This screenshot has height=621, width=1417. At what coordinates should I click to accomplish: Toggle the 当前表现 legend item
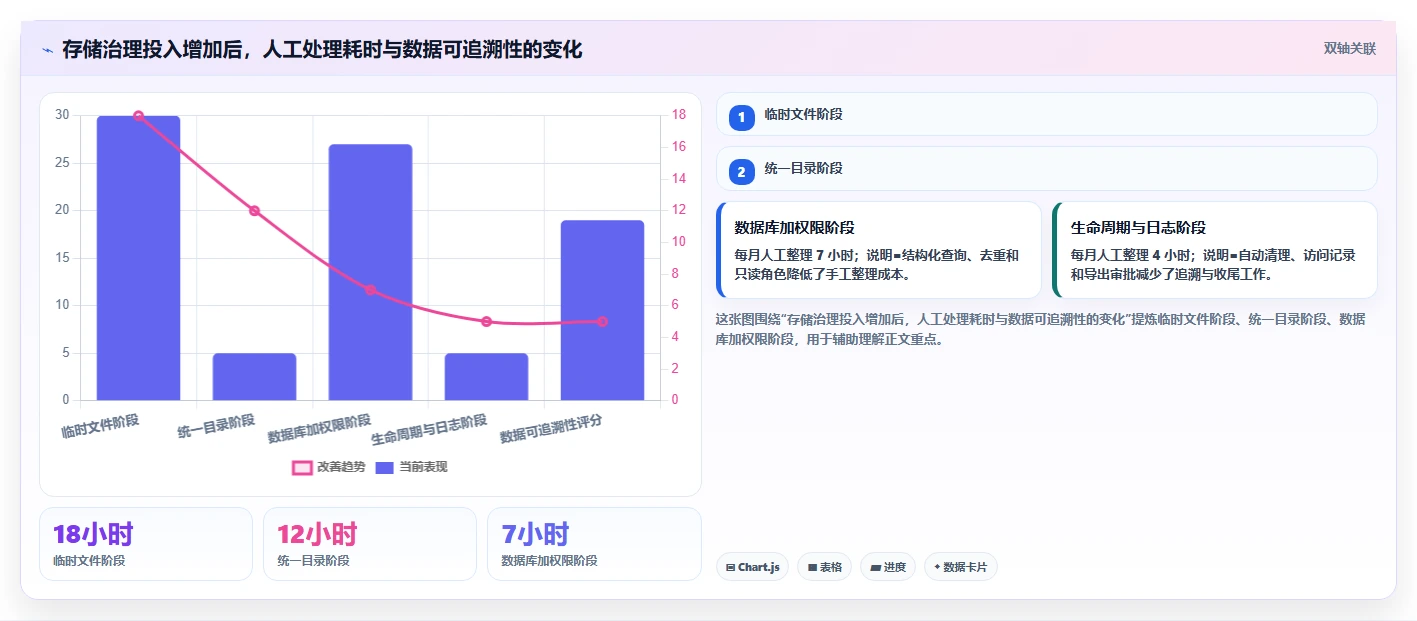411,467
